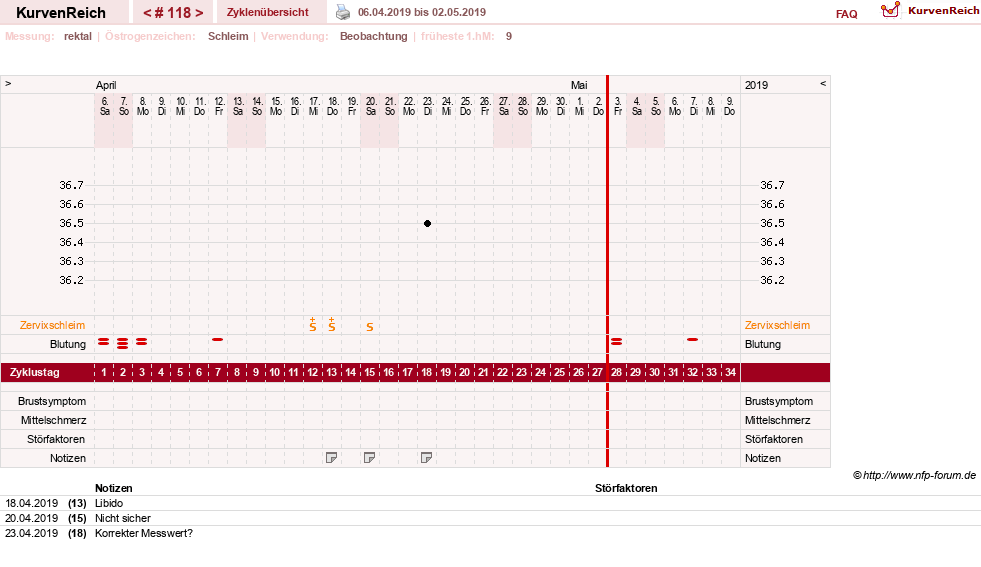Click the printer icon next to date range
The image size is (981, 567).
pos(343,12)
